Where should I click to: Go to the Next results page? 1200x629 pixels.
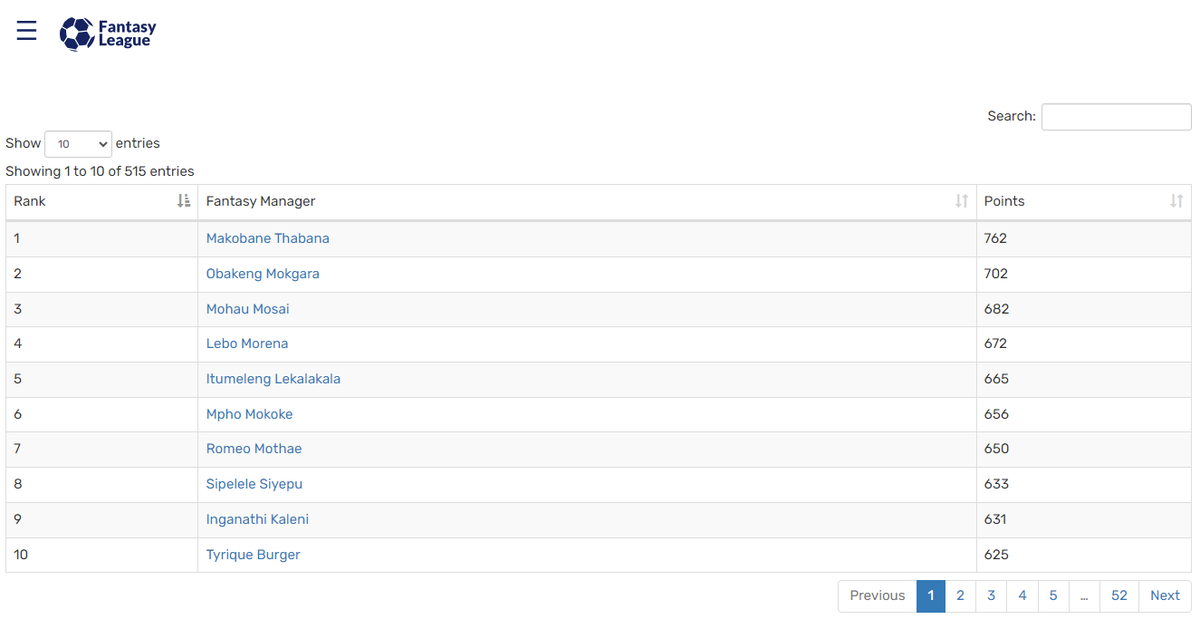point(1165,595)
